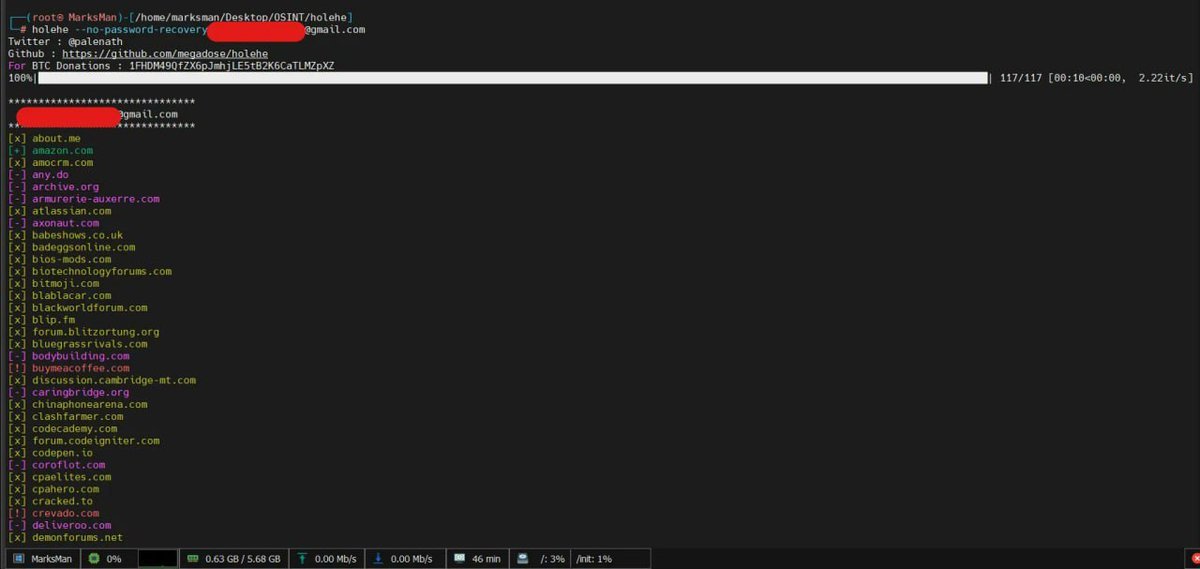Select the blackworldforum.com result line
Image resolution: width=1200 pixels, height=569 pixels.
78,308
